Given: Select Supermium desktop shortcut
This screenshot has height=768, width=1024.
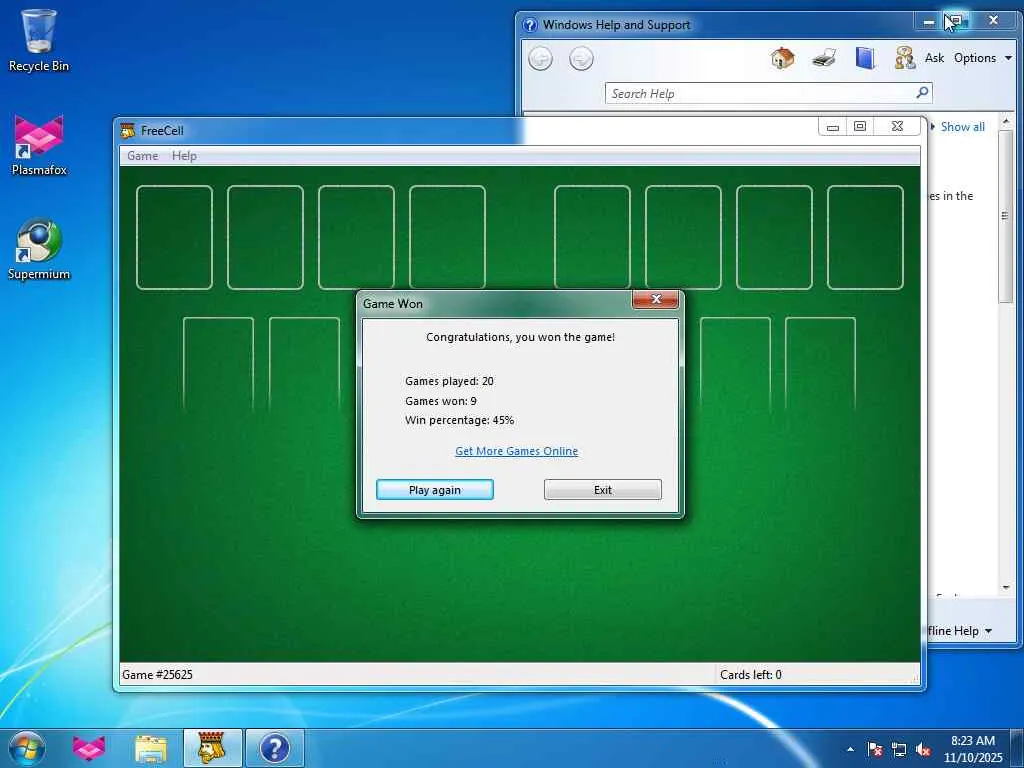Looking at the screenshot, I should click(x=39, y=249).
